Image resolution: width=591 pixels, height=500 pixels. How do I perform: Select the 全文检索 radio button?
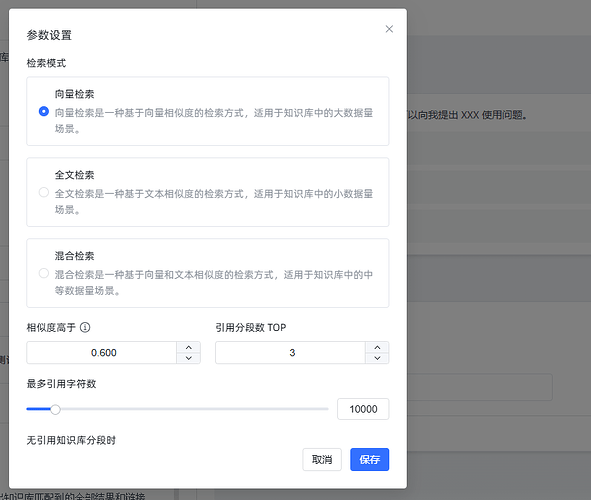click(x=44, y=192)
